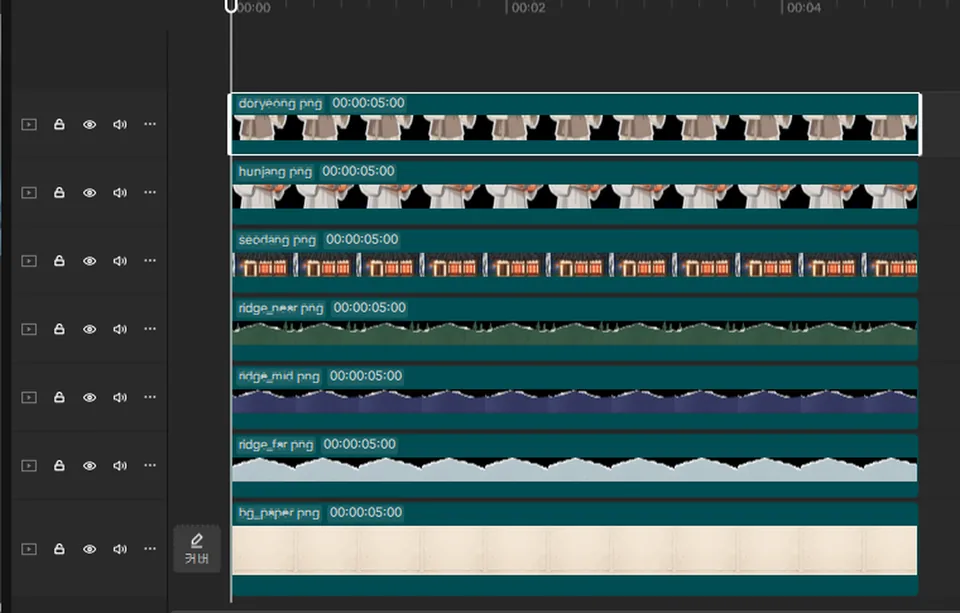This screenshot has width=960, height=613.
Task: Open more options for ridge_far.png track
Action: click(150, 465)
